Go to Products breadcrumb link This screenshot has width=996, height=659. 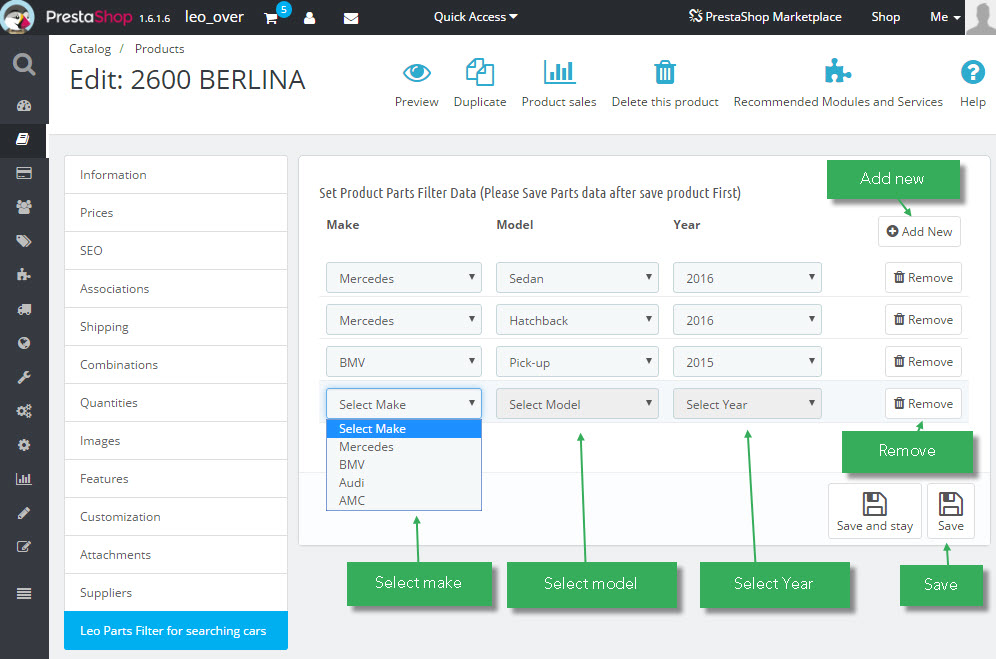[x=159, y=49]
